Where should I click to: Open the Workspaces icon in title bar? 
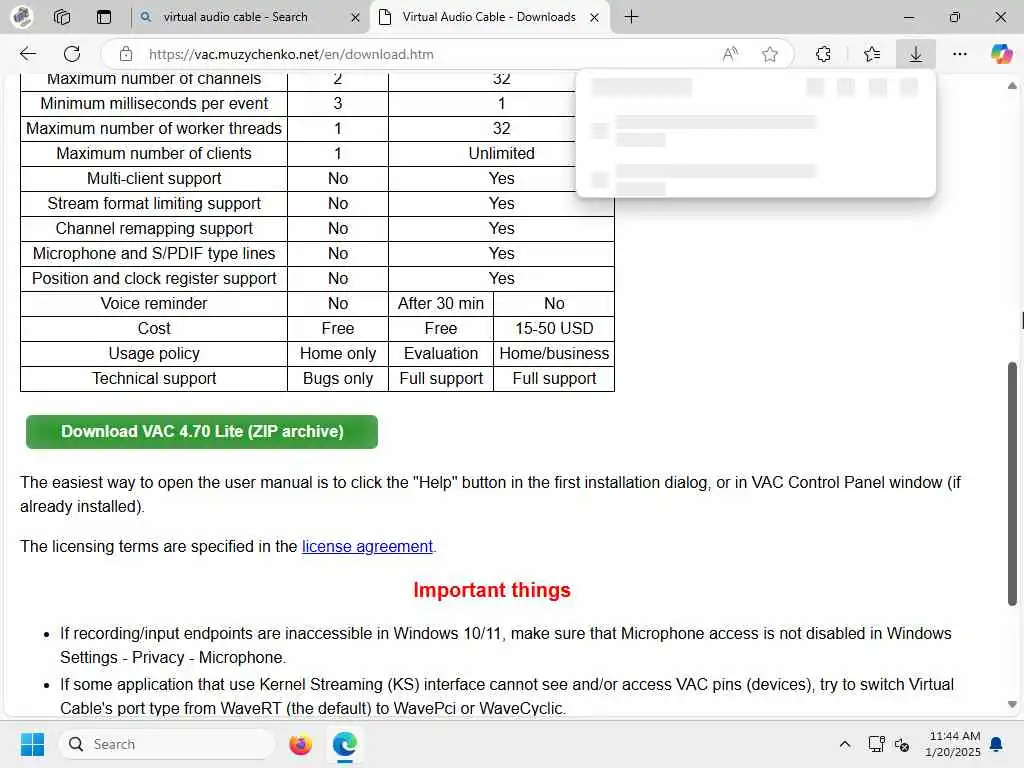[x=62, y=17]
